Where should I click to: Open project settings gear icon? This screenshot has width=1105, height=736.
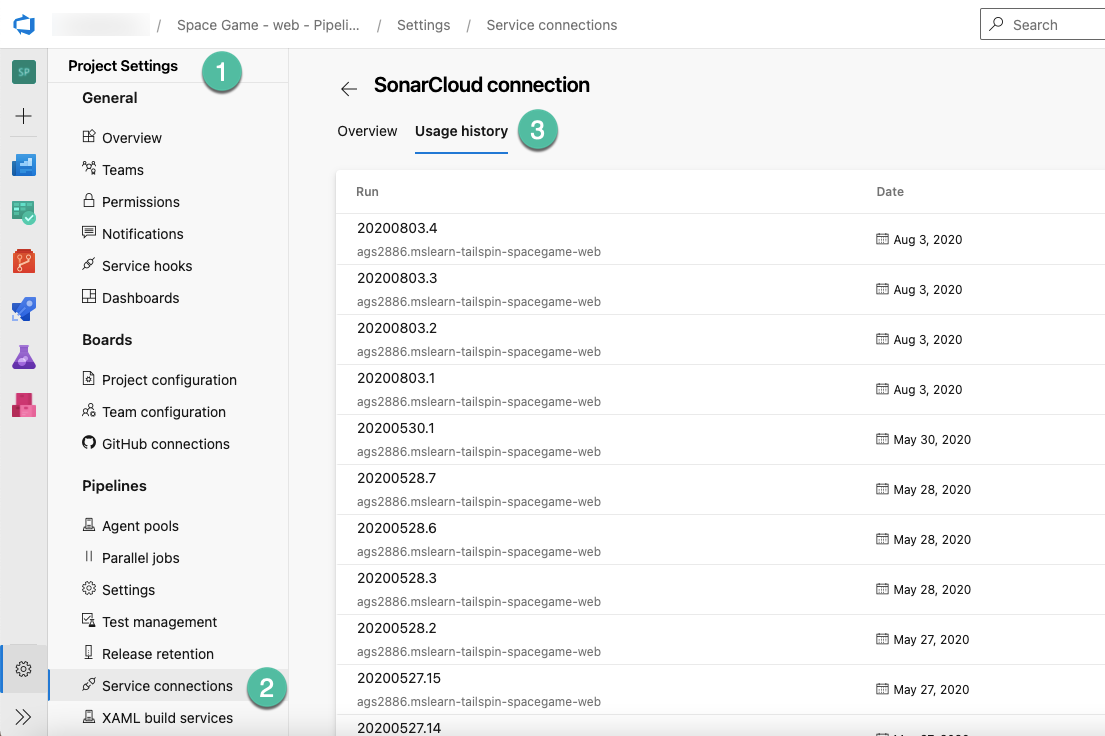click(x=23, y=668)
